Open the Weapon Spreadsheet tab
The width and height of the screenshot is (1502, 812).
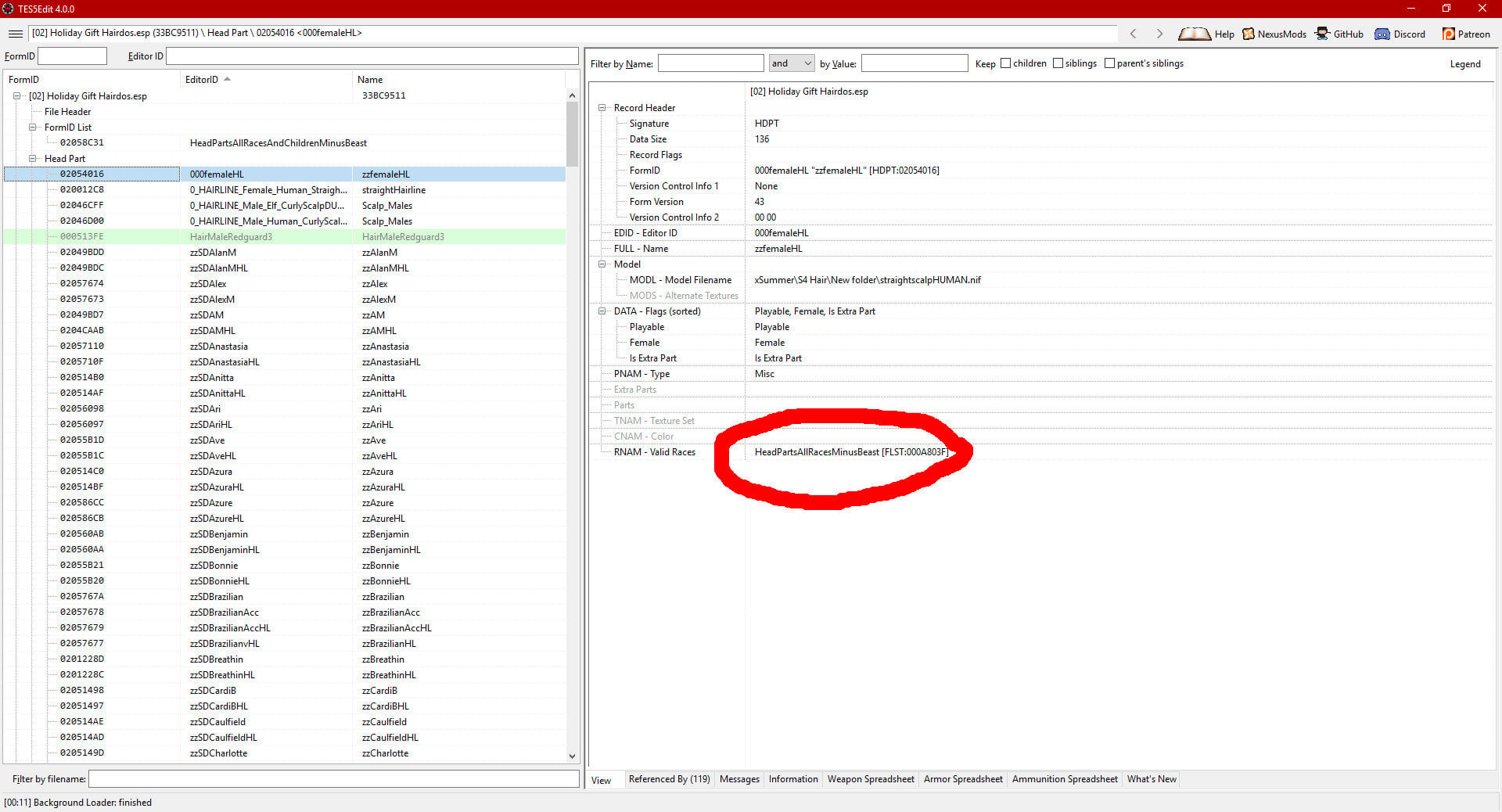pyautogui.click(x=871, y=779)
